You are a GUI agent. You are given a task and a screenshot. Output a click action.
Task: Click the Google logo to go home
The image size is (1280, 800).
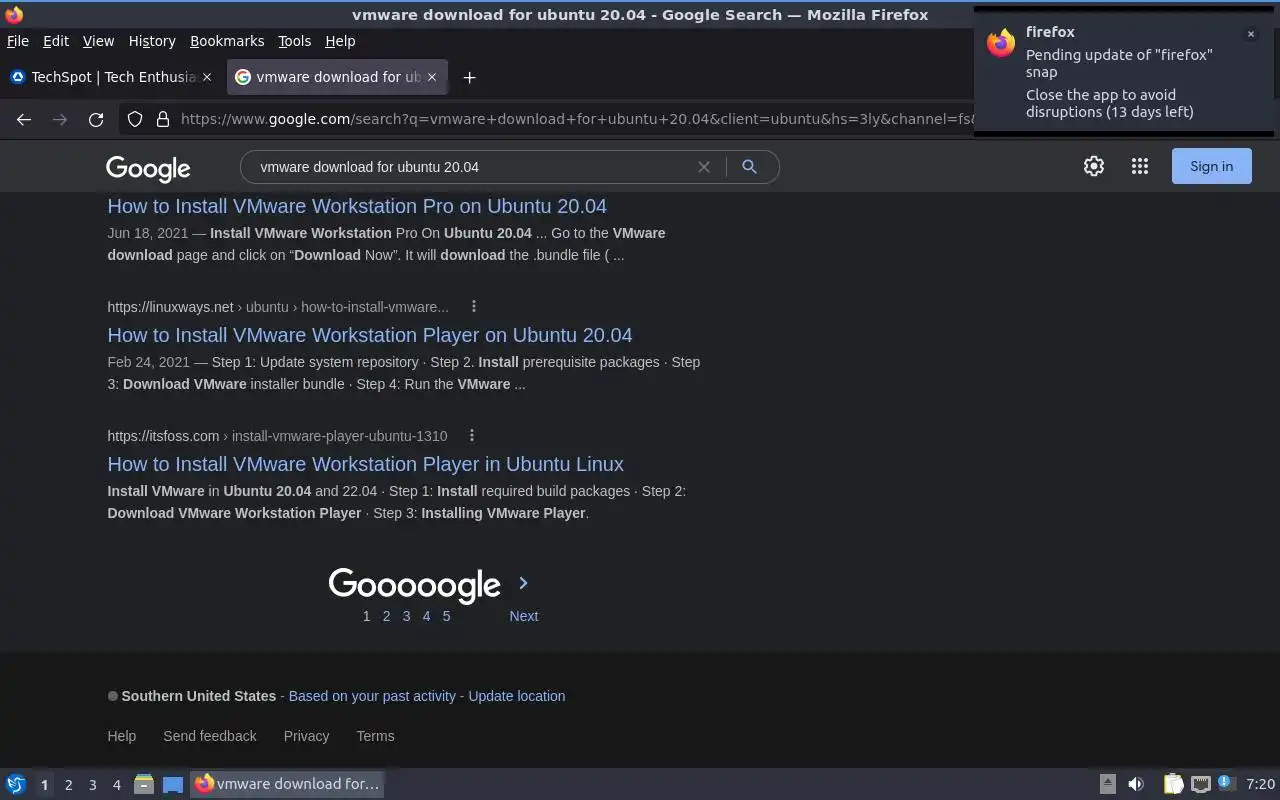pyautogui.click(x=148, y=168)
